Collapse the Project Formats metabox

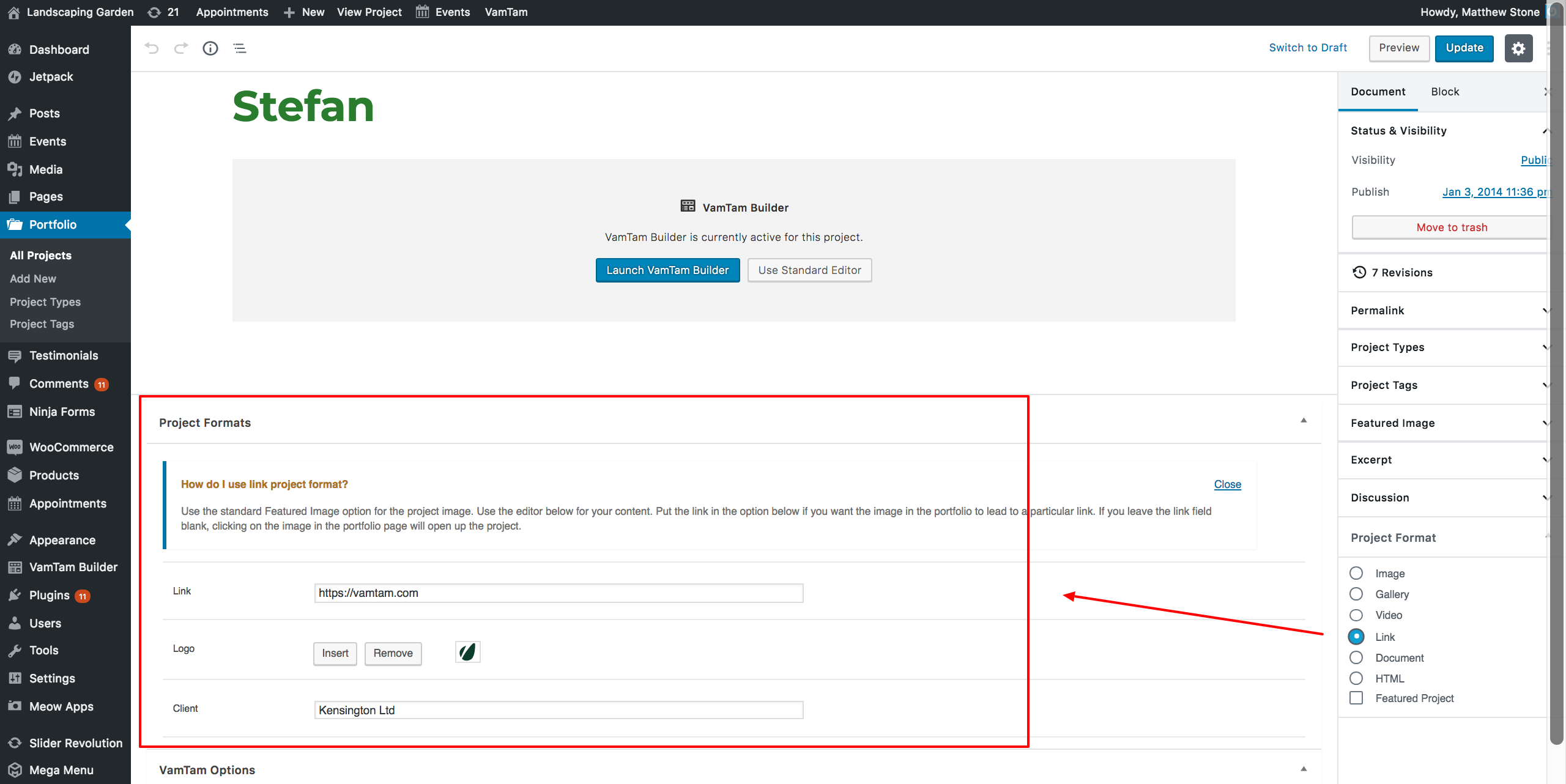pyautogui.click(x=1304, y=421)
